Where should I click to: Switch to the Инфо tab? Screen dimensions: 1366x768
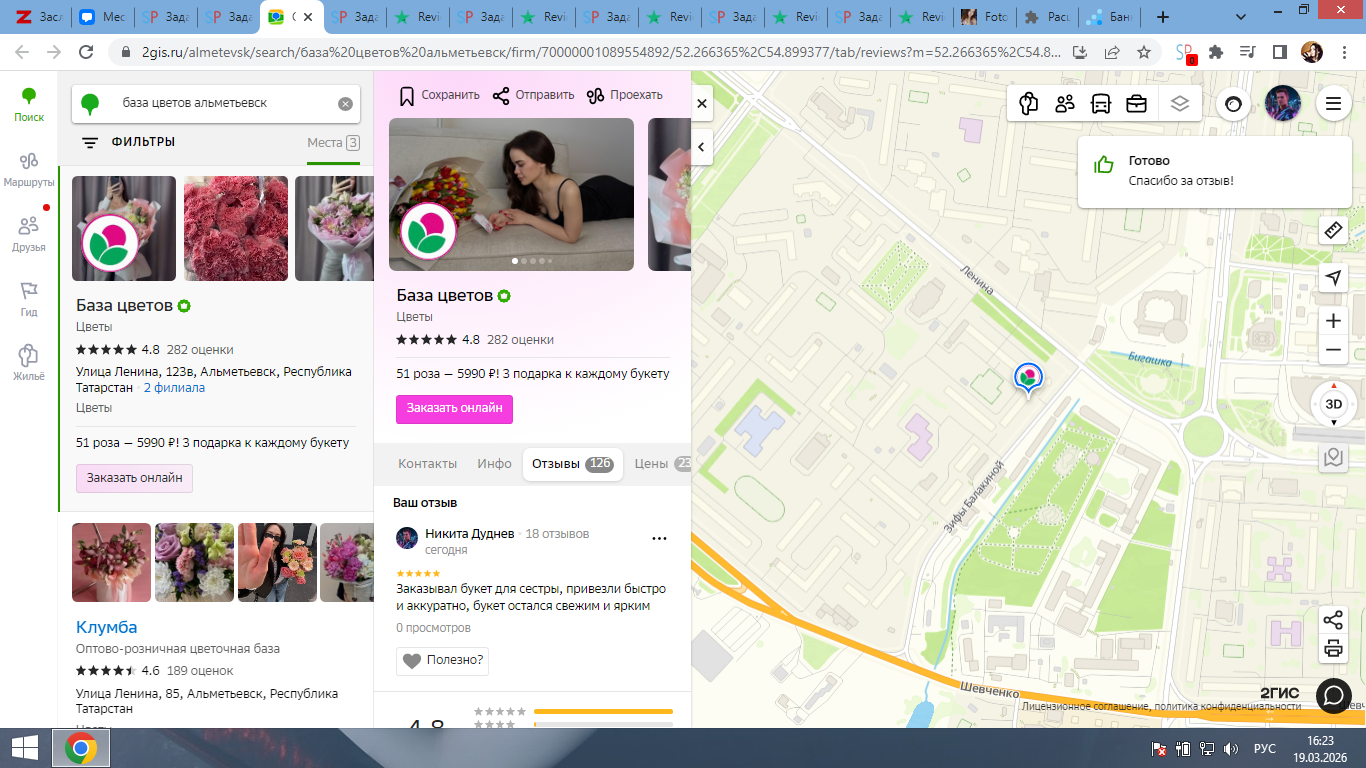point(494,464)
